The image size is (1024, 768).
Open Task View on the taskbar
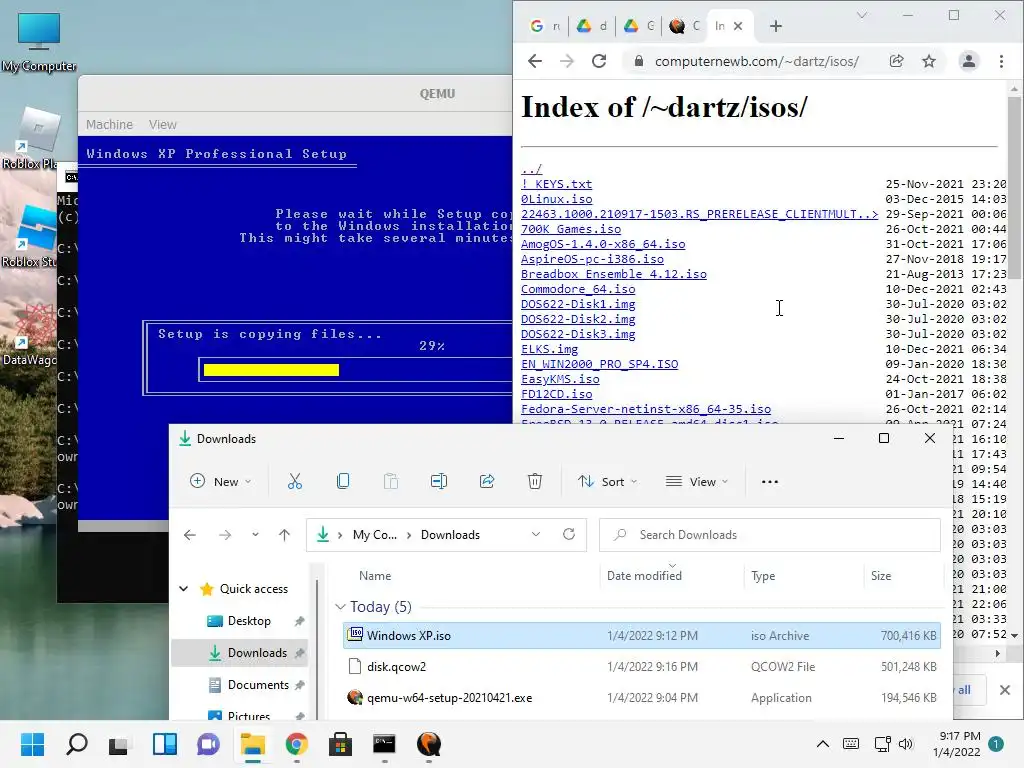[119, 744]
